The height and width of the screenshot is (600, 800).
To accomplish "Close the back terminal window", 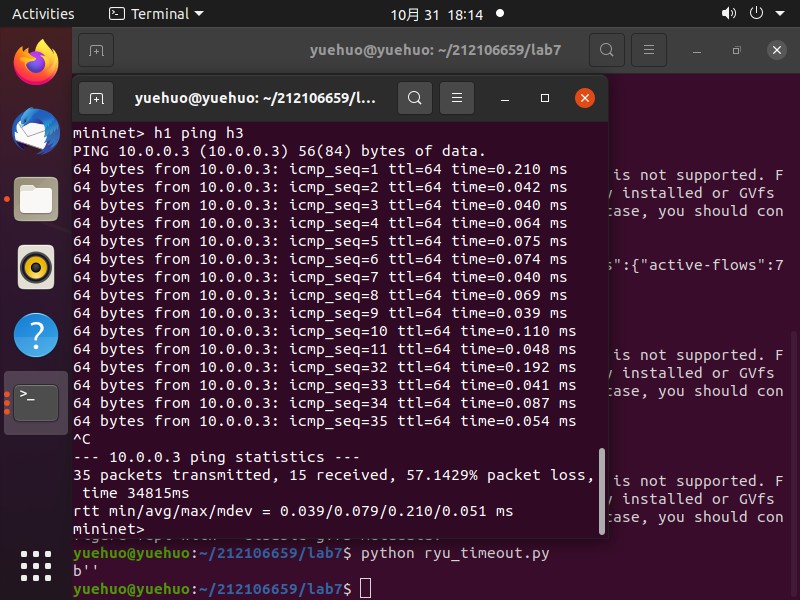I will (777, 50).
